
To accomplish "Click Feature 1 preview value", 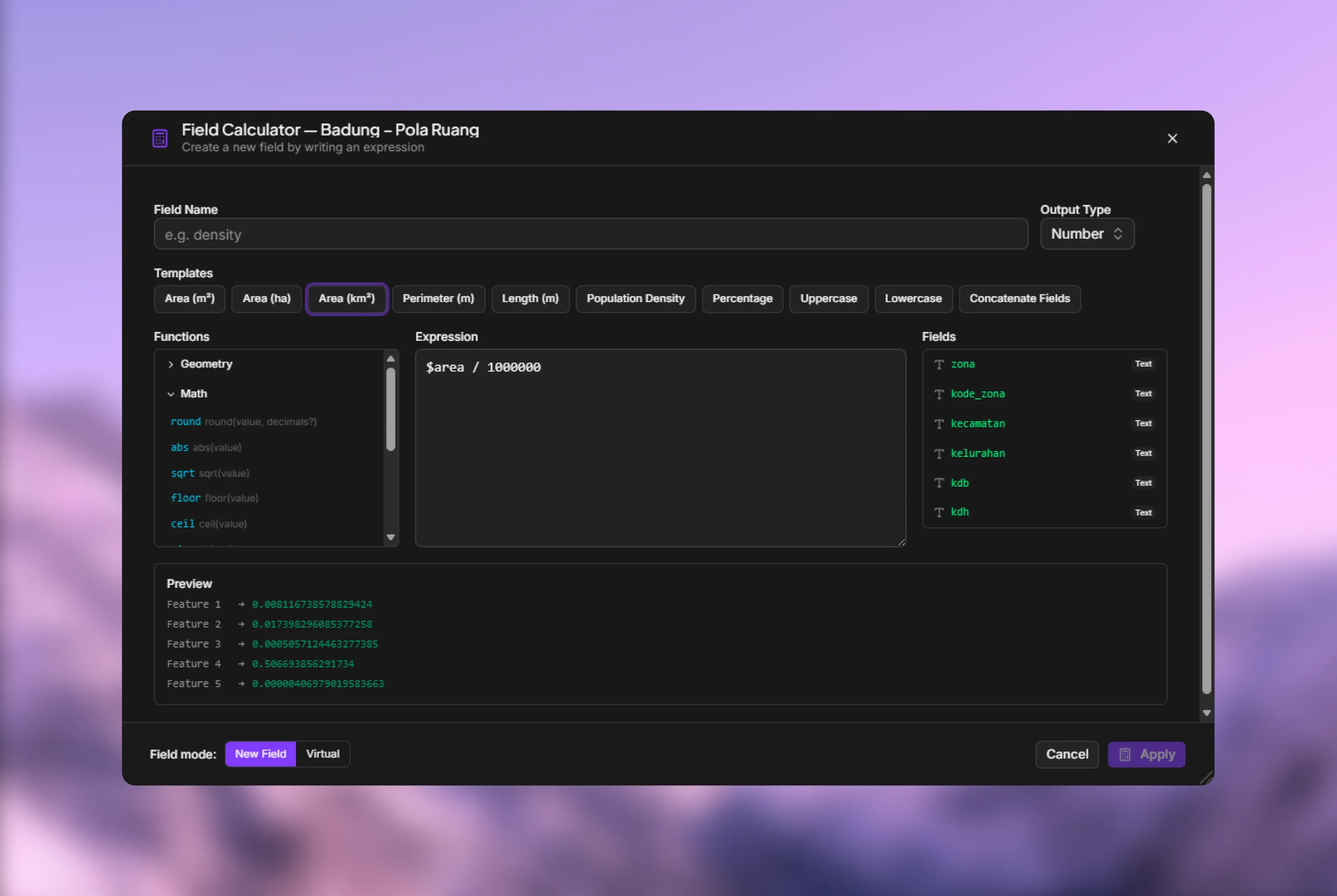I will click(x=312, y=605).
